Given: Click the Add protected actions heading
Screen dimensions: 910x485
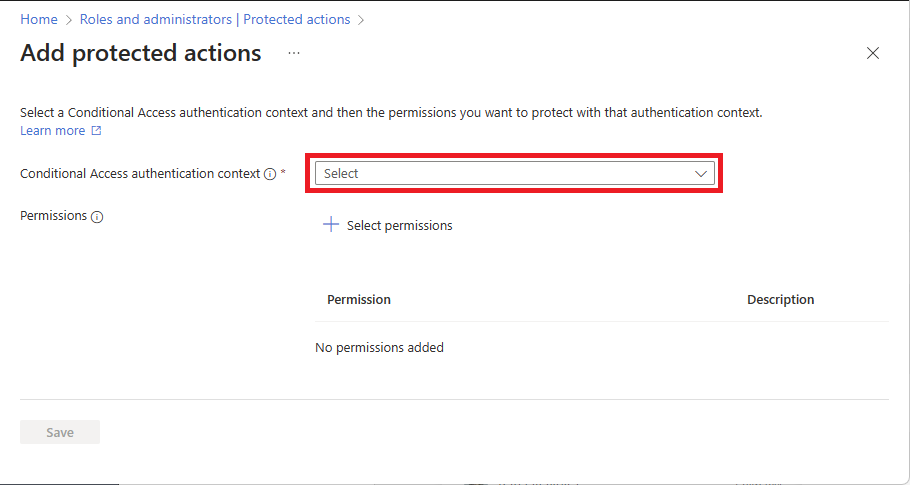Looking at the screenshot, I should 141,53.
